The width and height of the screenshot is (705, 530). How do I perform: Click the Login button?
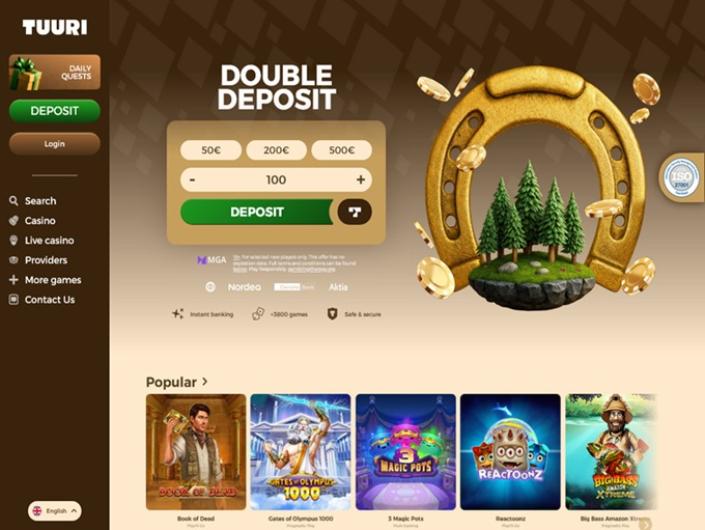pyautogui.click(x=55, y=144)
